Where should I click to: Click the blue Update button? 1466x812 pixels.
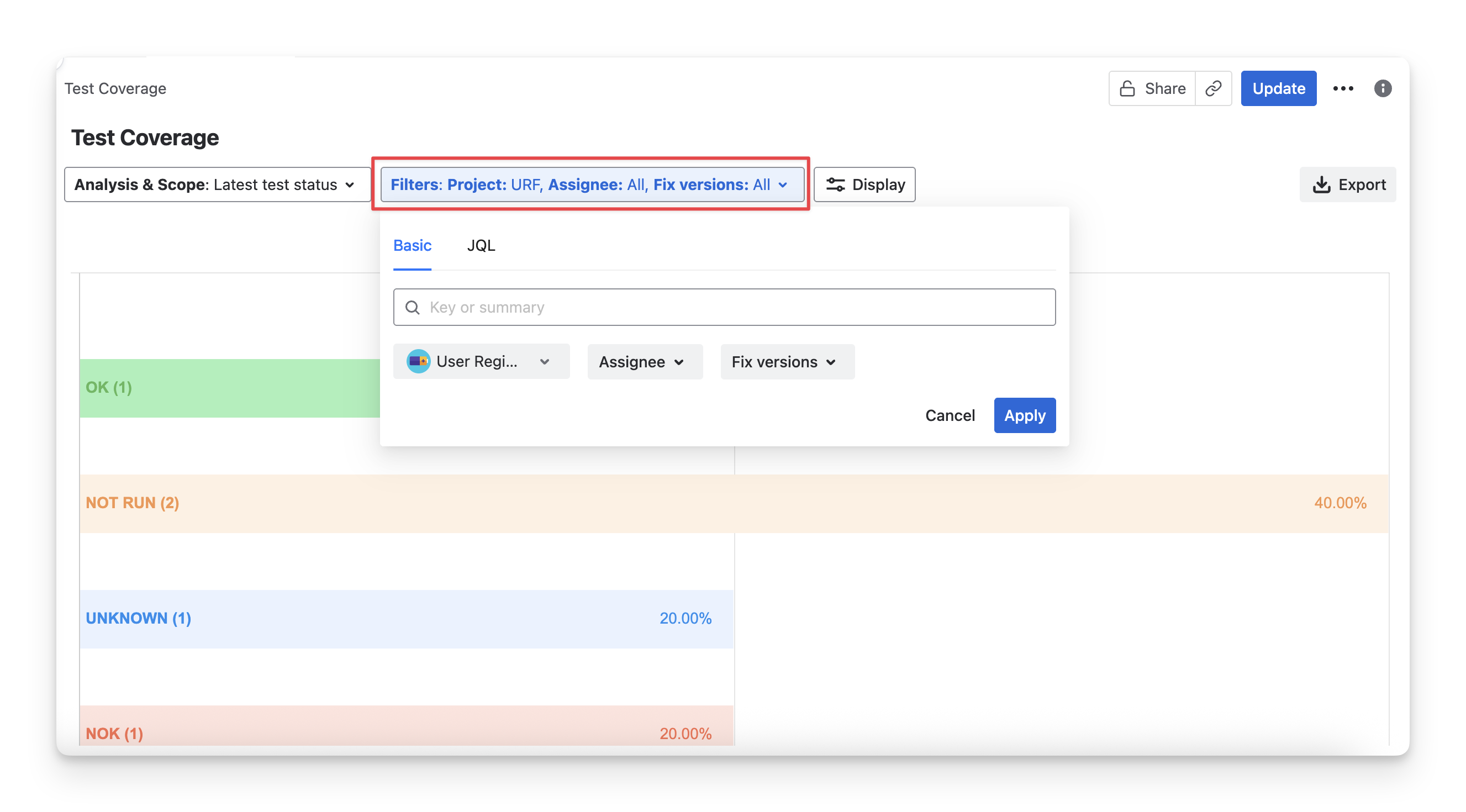pos(1278,88)
